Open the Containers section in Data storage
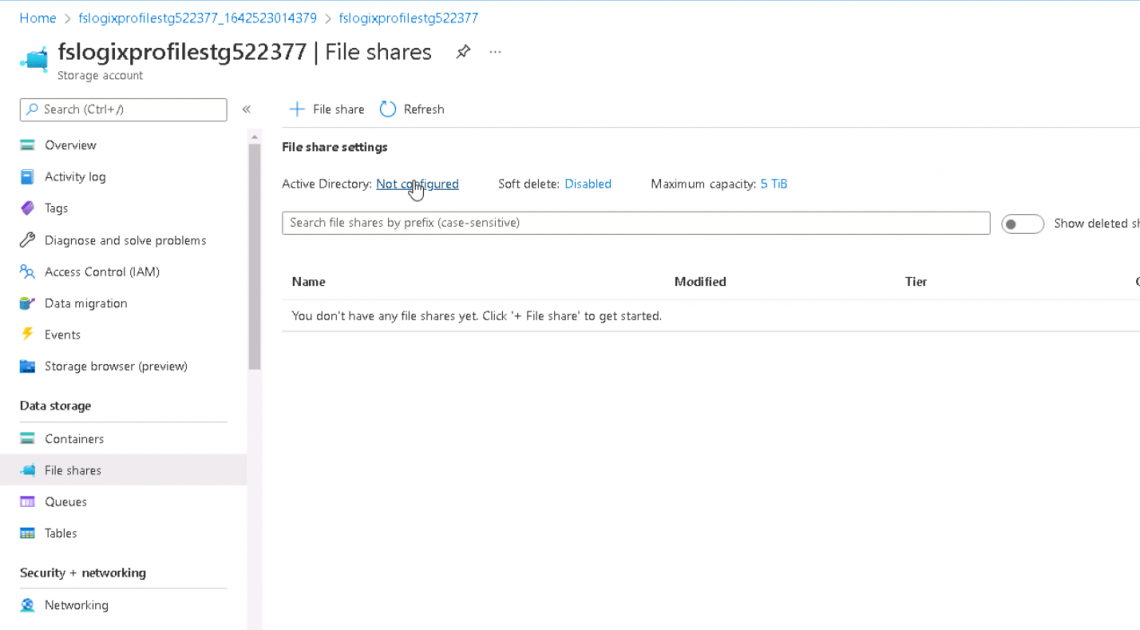This screenshot has width=1140, height=630. click(76, 438)
